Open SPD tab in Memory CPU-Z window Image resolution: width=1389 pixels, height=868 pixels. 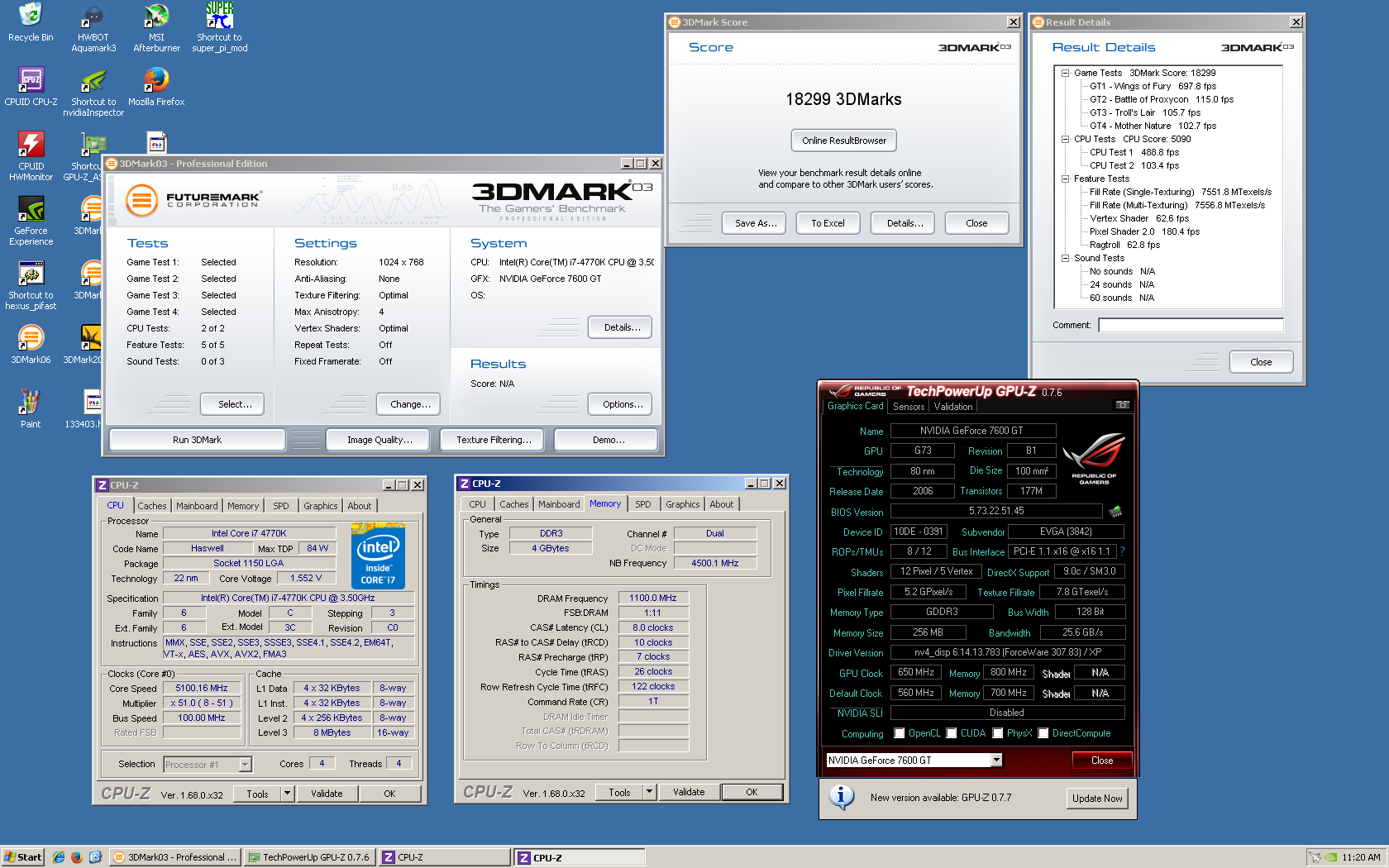643,504
